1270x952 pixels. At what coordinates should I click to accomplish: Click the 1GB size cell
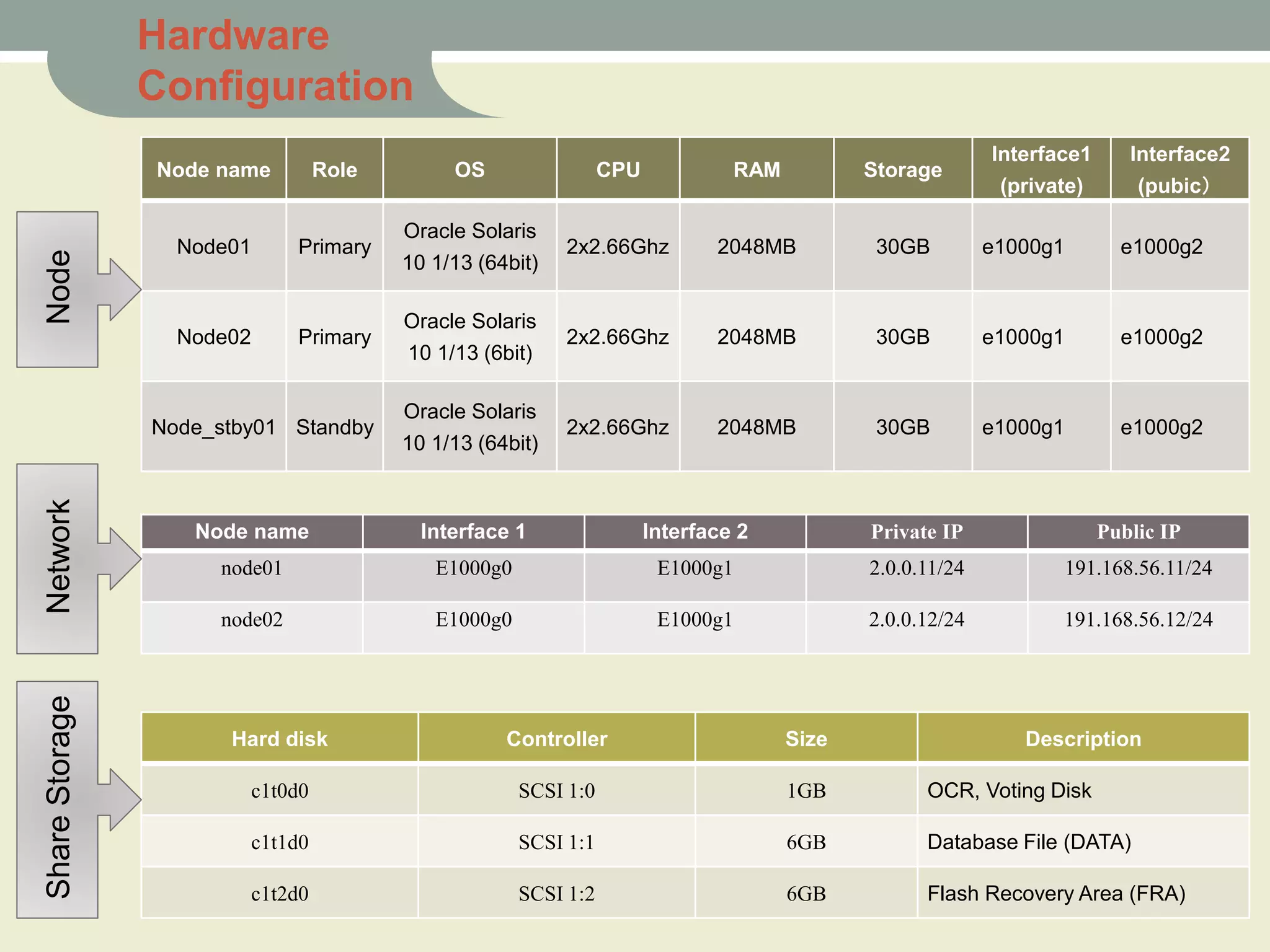[x=806, y=790]
